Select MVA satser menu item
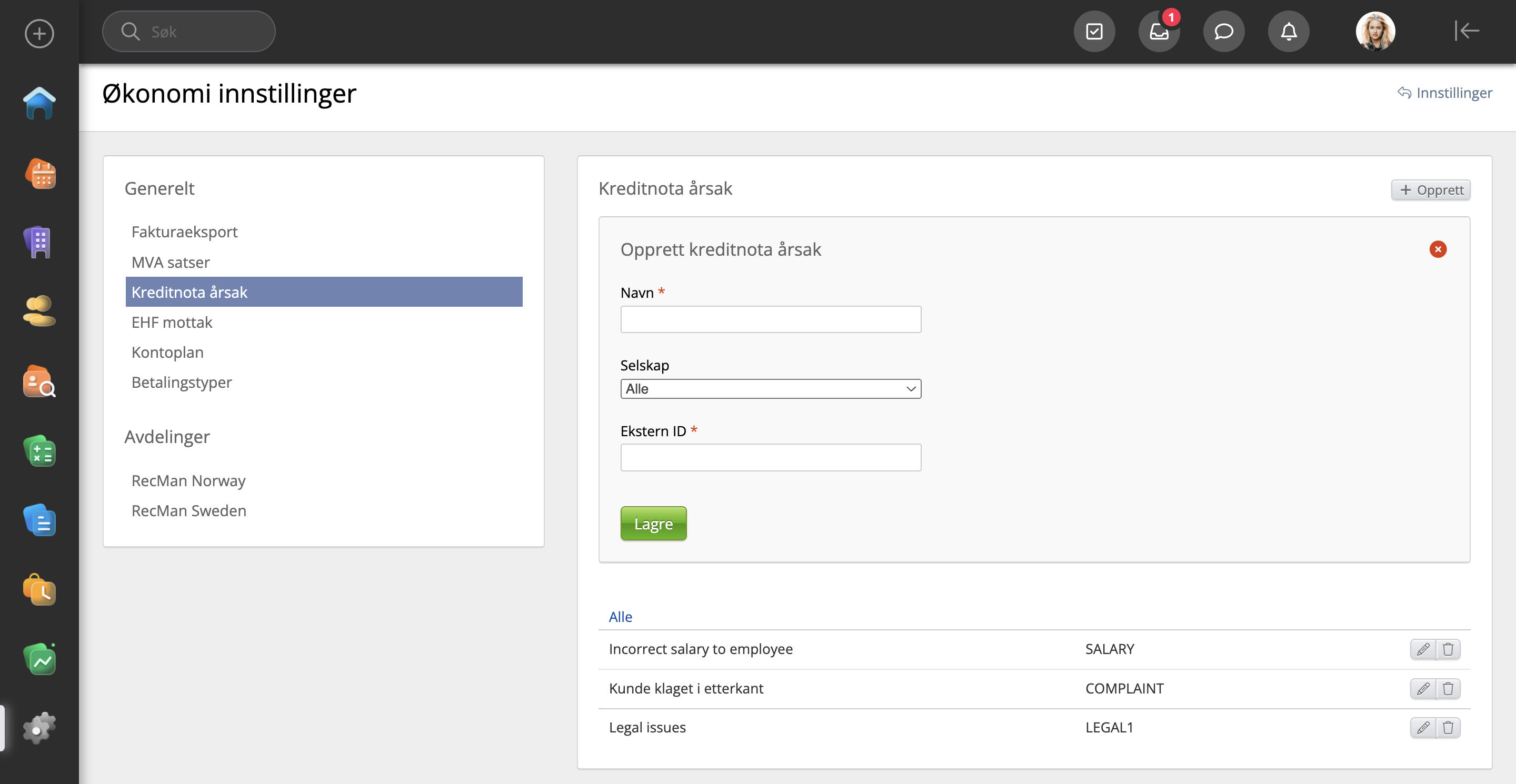The image size is (1516, 784). [x=171, y=263]
